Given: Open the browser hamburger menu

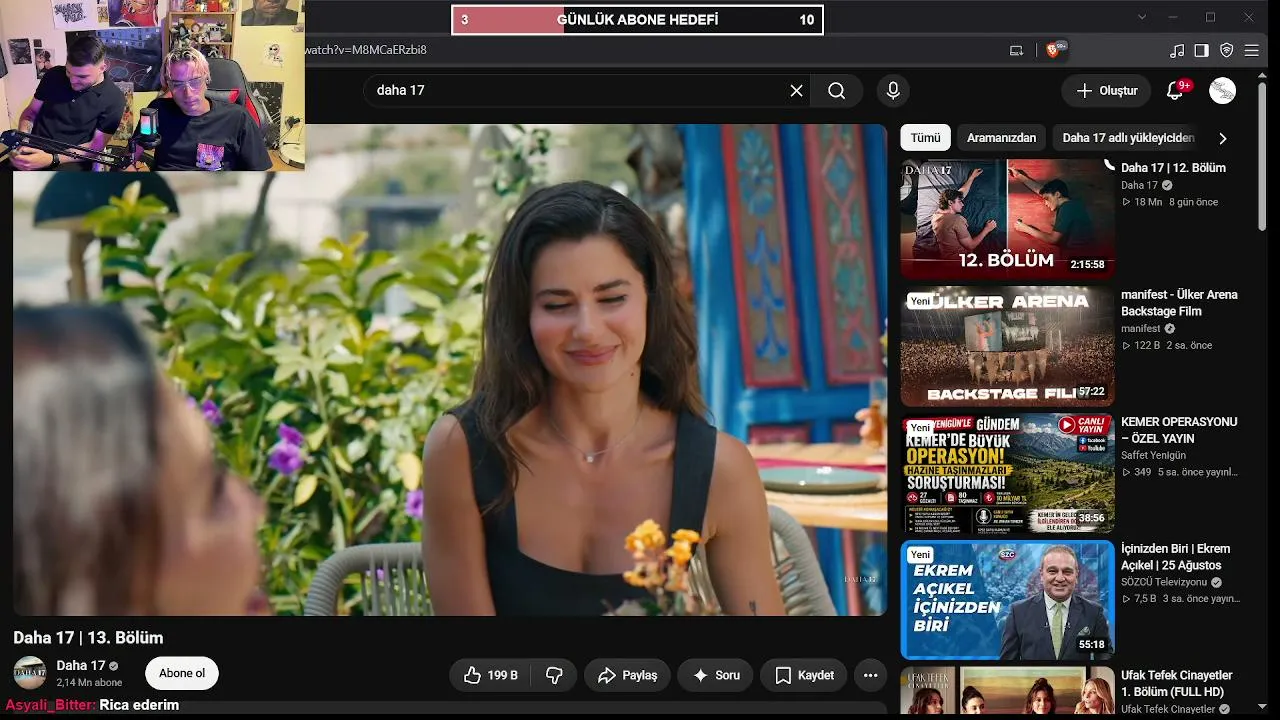Looking at the screenshot, I should coord(1252,50).
